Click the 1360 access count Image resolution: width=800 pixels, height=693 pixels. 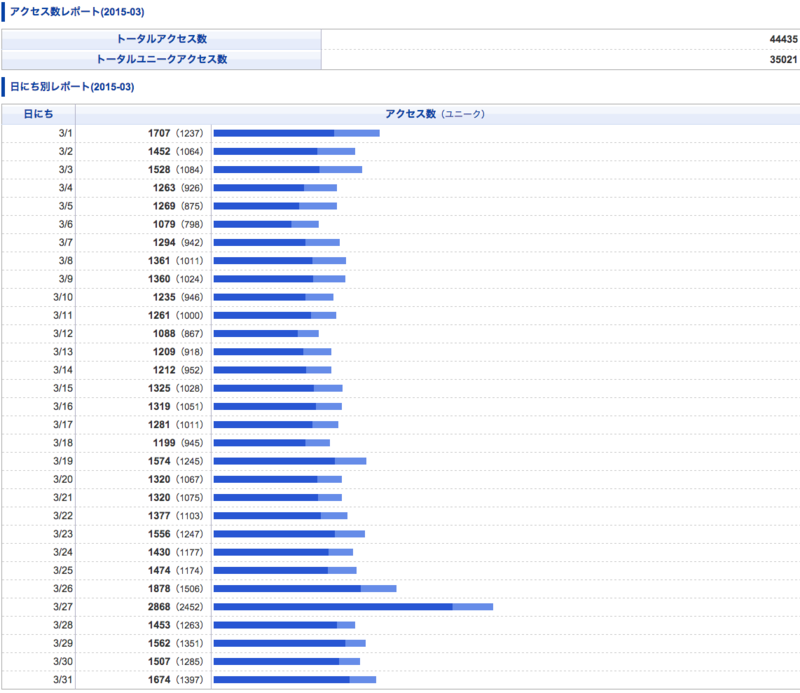[159, 279]
